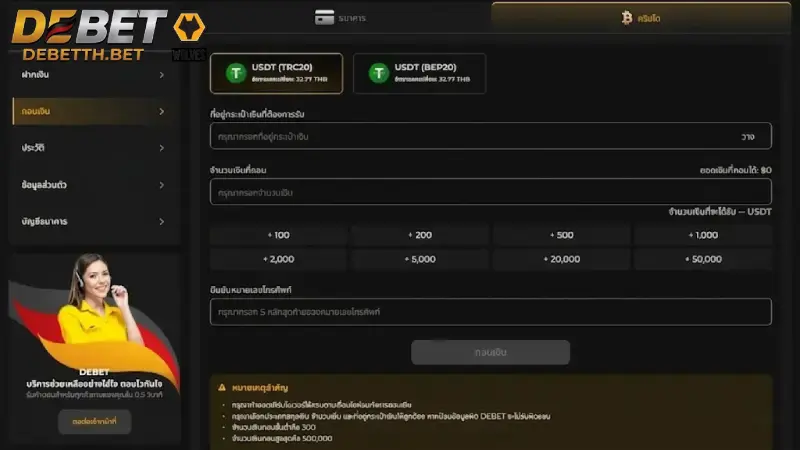Screen dimensions: 800x450
Task: Click the greyed ถอนเงิน submit button
Action: [x=490, y=353]
